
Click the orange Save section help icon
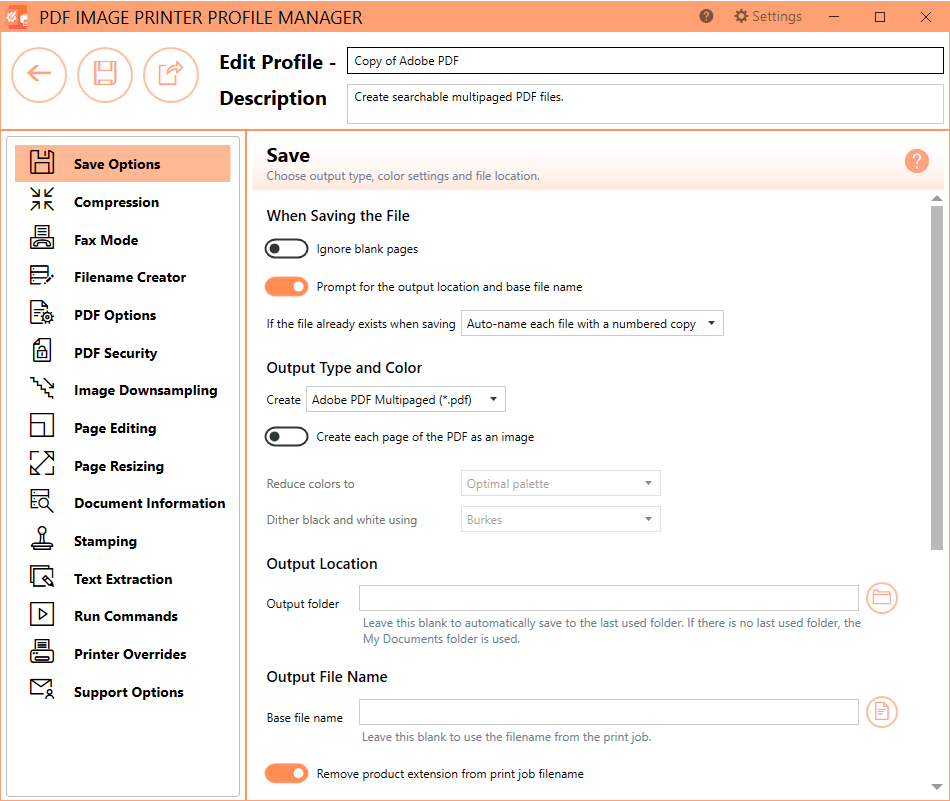(x=917, y=161)
